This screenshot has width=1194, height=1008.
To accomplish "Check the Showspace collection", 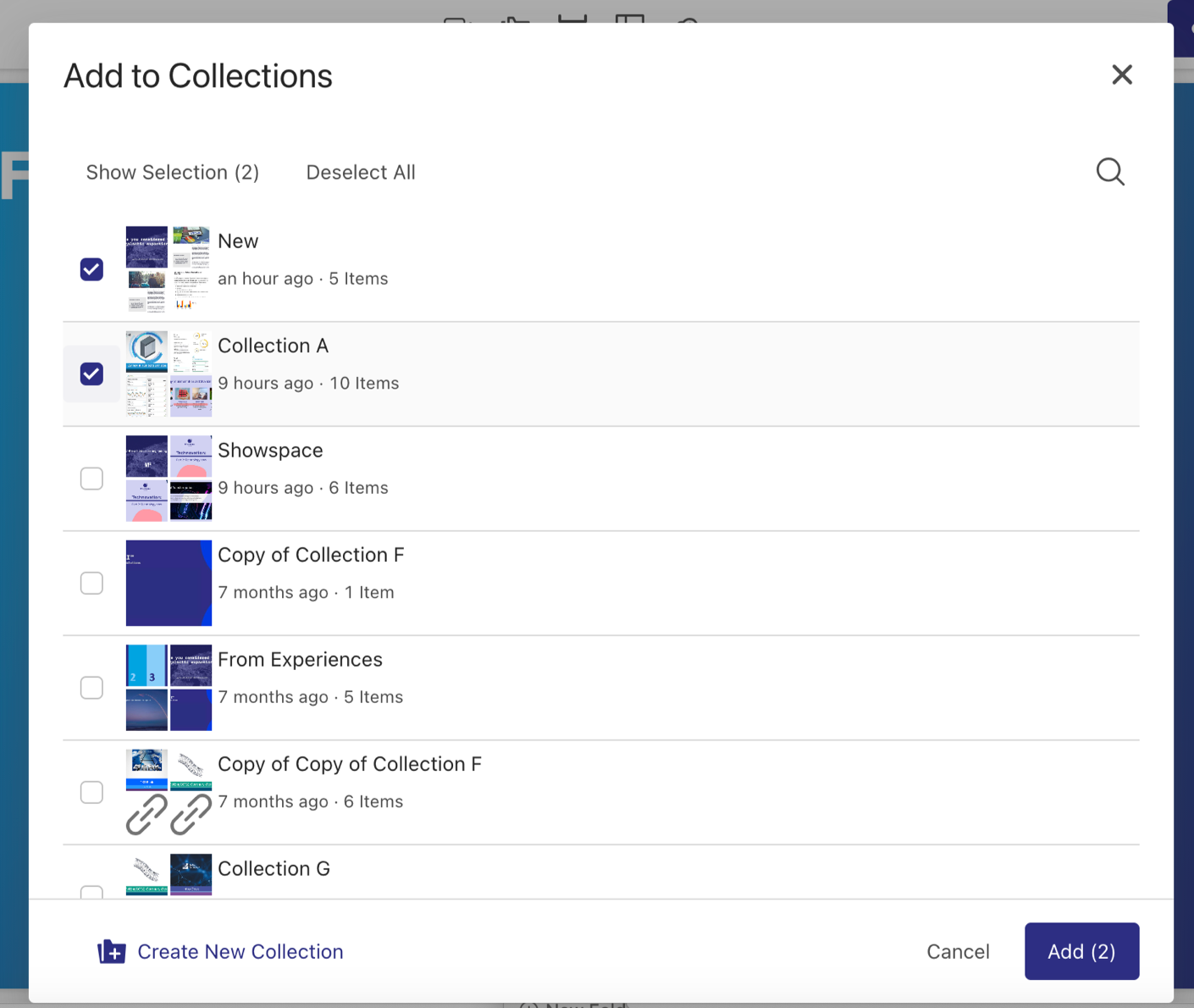I will pos(91,478).
